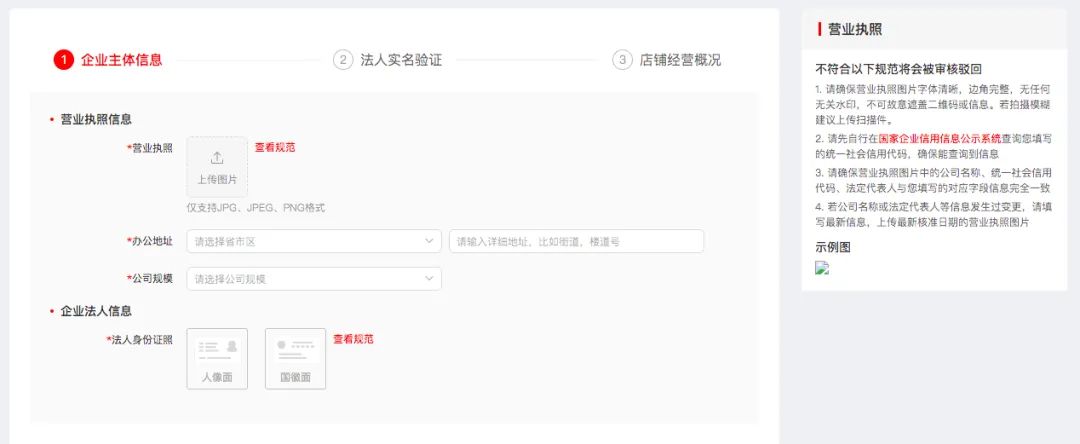
Task: Click the upload arrow icon for 营业执照
Action: pos(217,158)
